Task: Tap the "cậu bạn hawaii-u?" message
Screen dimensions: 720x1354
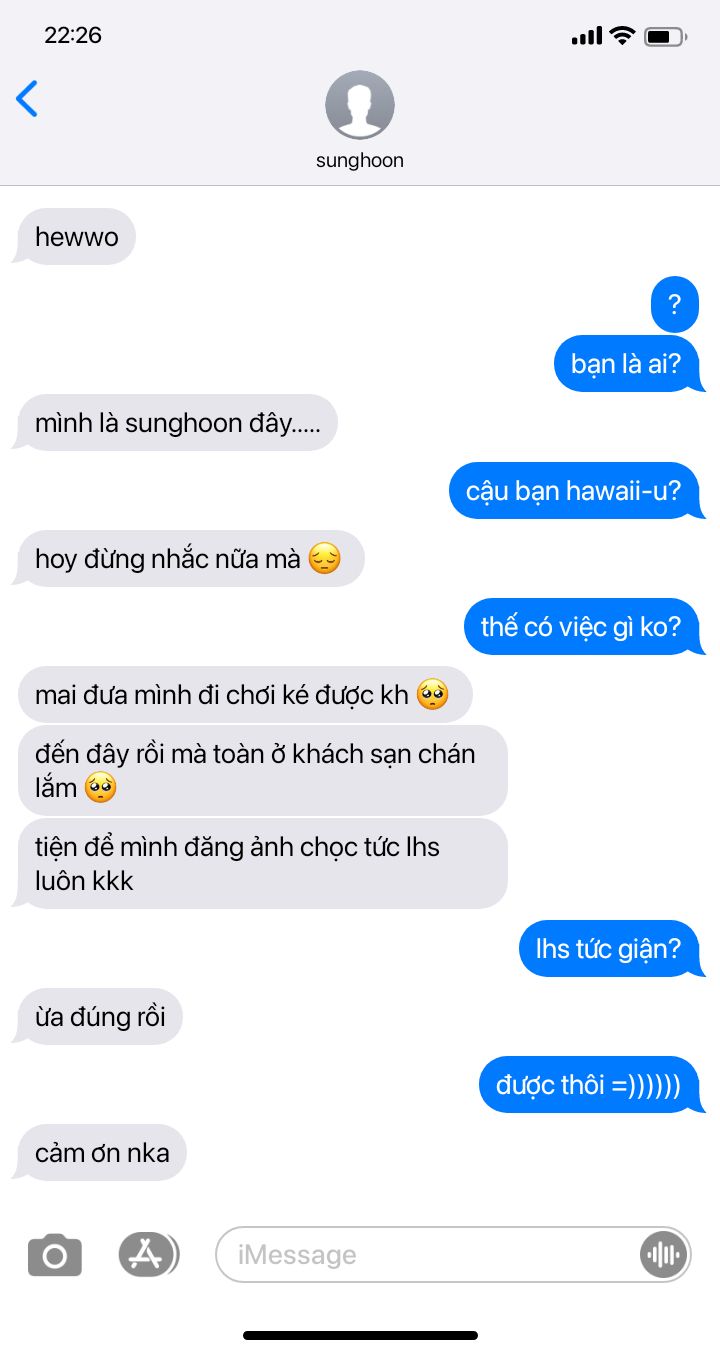Action: 573,491
